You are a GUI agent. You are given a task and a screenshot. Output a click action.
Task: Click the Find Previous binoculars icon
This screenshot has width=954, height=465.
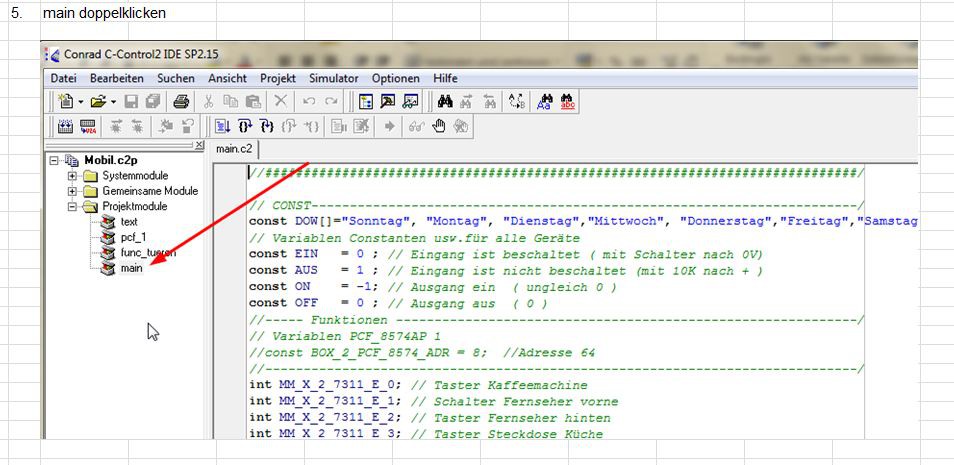click(x=489, y=102)
